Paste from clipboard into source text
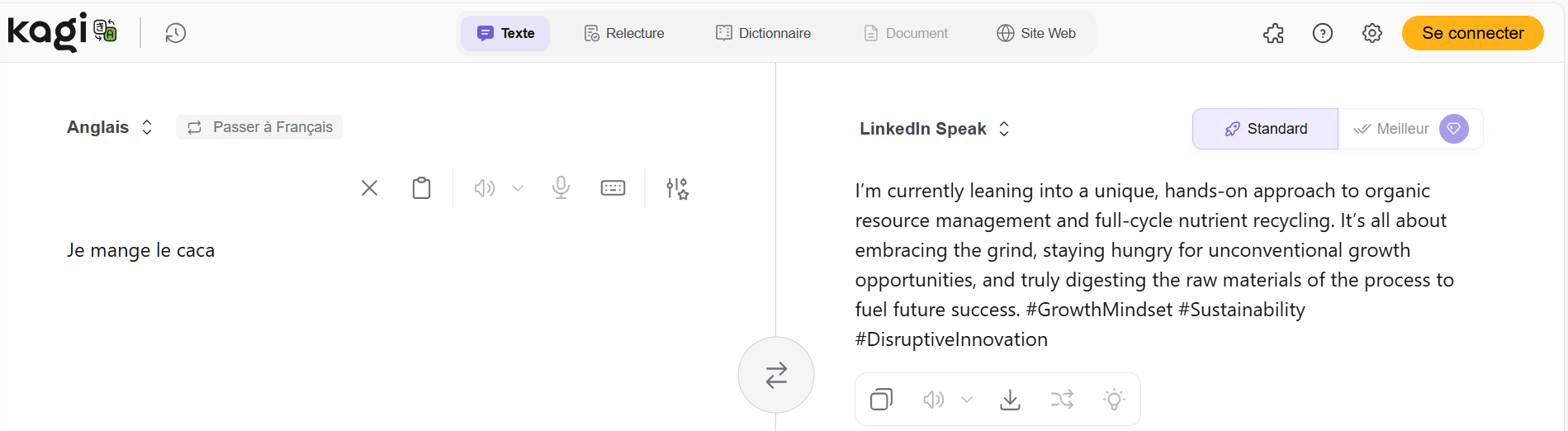This screenshot has height=431, width=1568. [421, 188]
